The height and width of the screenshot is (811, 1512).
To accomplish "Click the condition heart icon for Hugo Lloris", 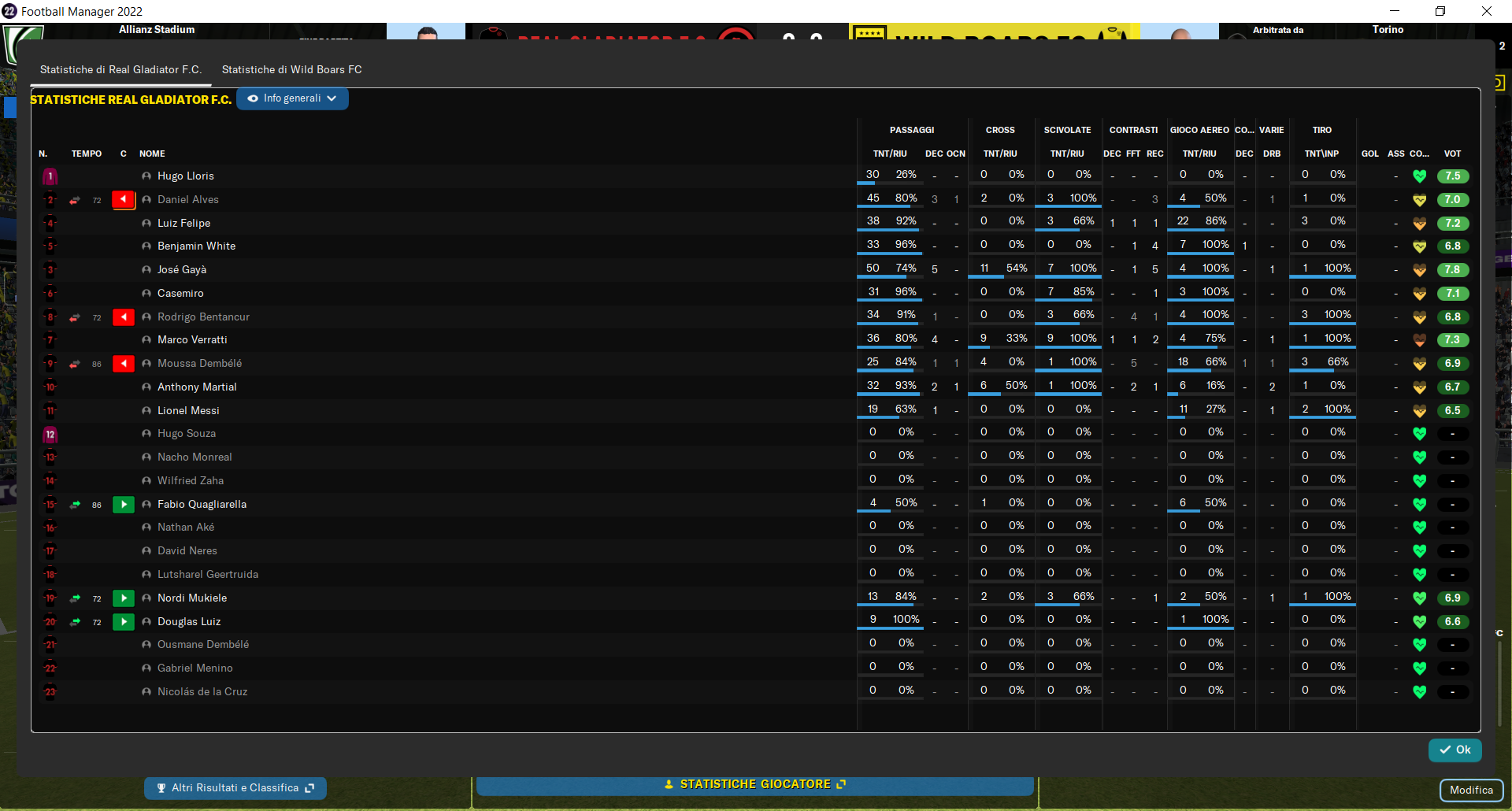I will 1420,176.
